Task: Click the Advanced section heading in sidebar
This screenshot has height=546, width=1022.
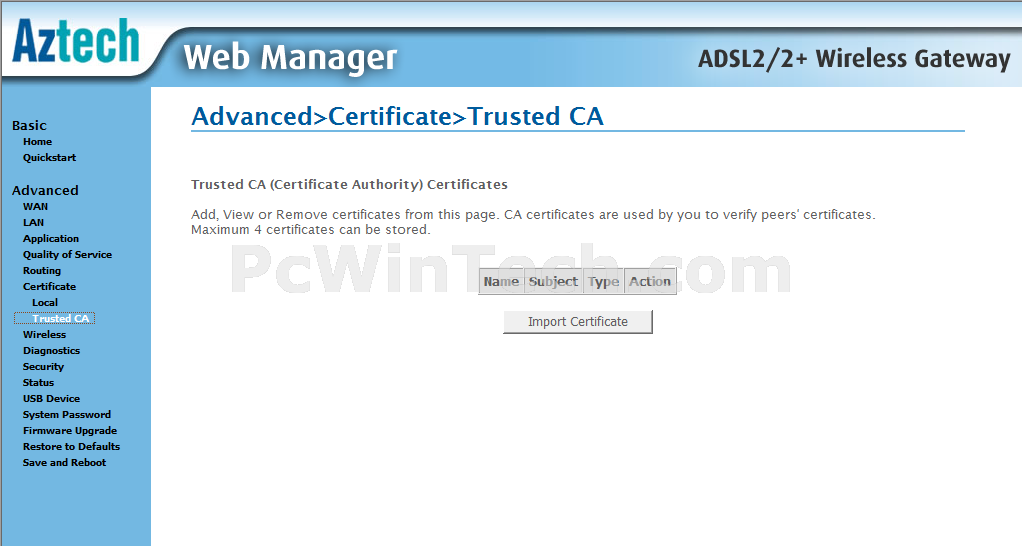Action: (x=45, y=190)
